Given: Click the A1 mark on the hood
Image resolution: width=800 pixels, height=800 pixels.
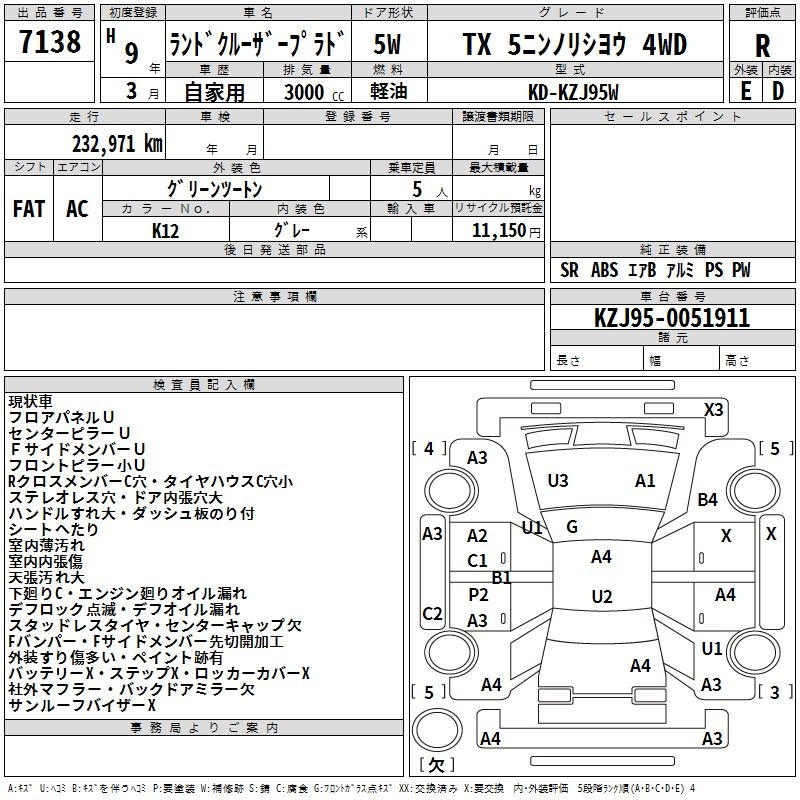Looking at the screenshot, I should click(x=645, y=481).
